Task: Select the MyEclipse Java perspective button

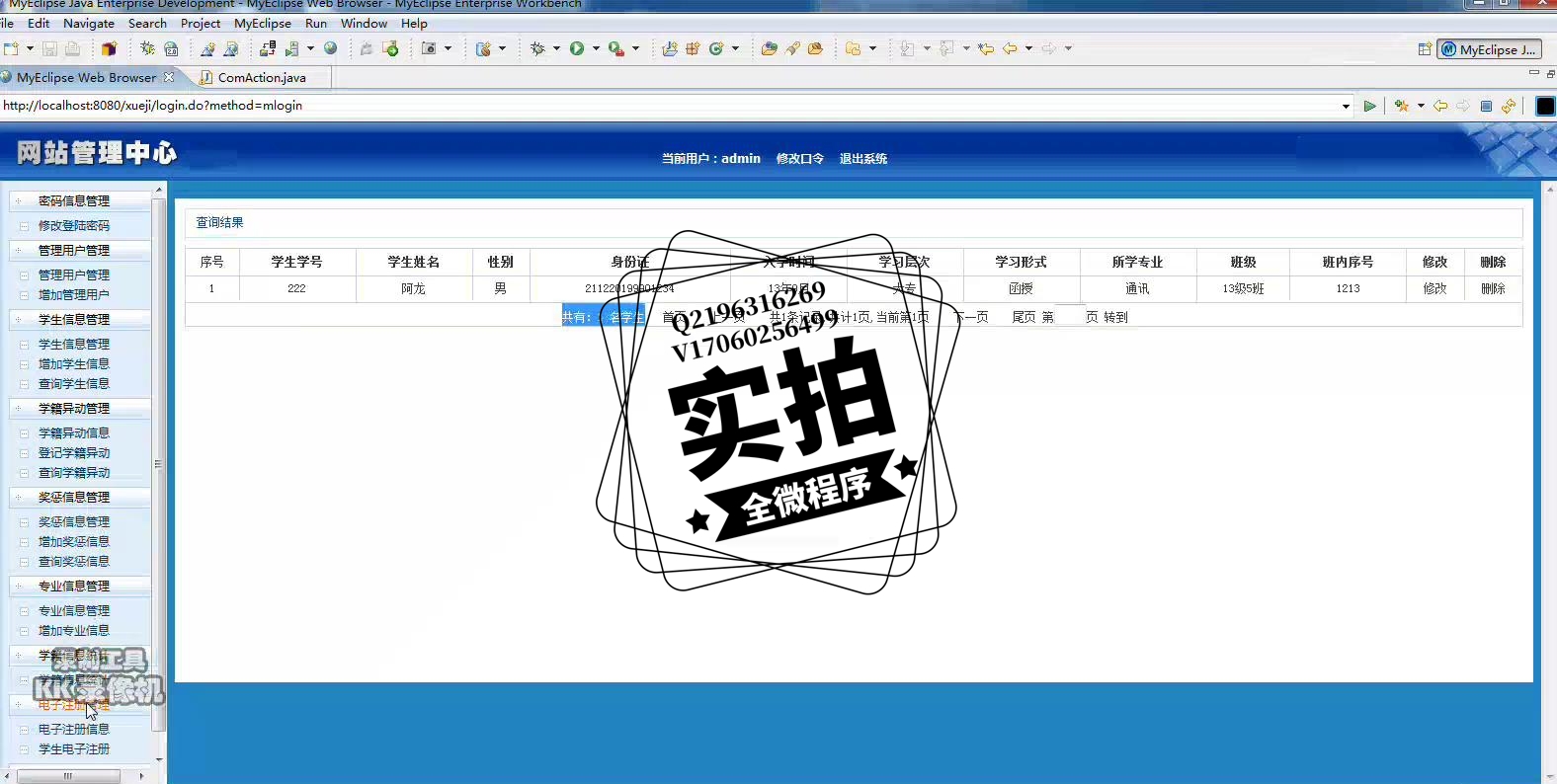Action: click(x=1489, y=49)
